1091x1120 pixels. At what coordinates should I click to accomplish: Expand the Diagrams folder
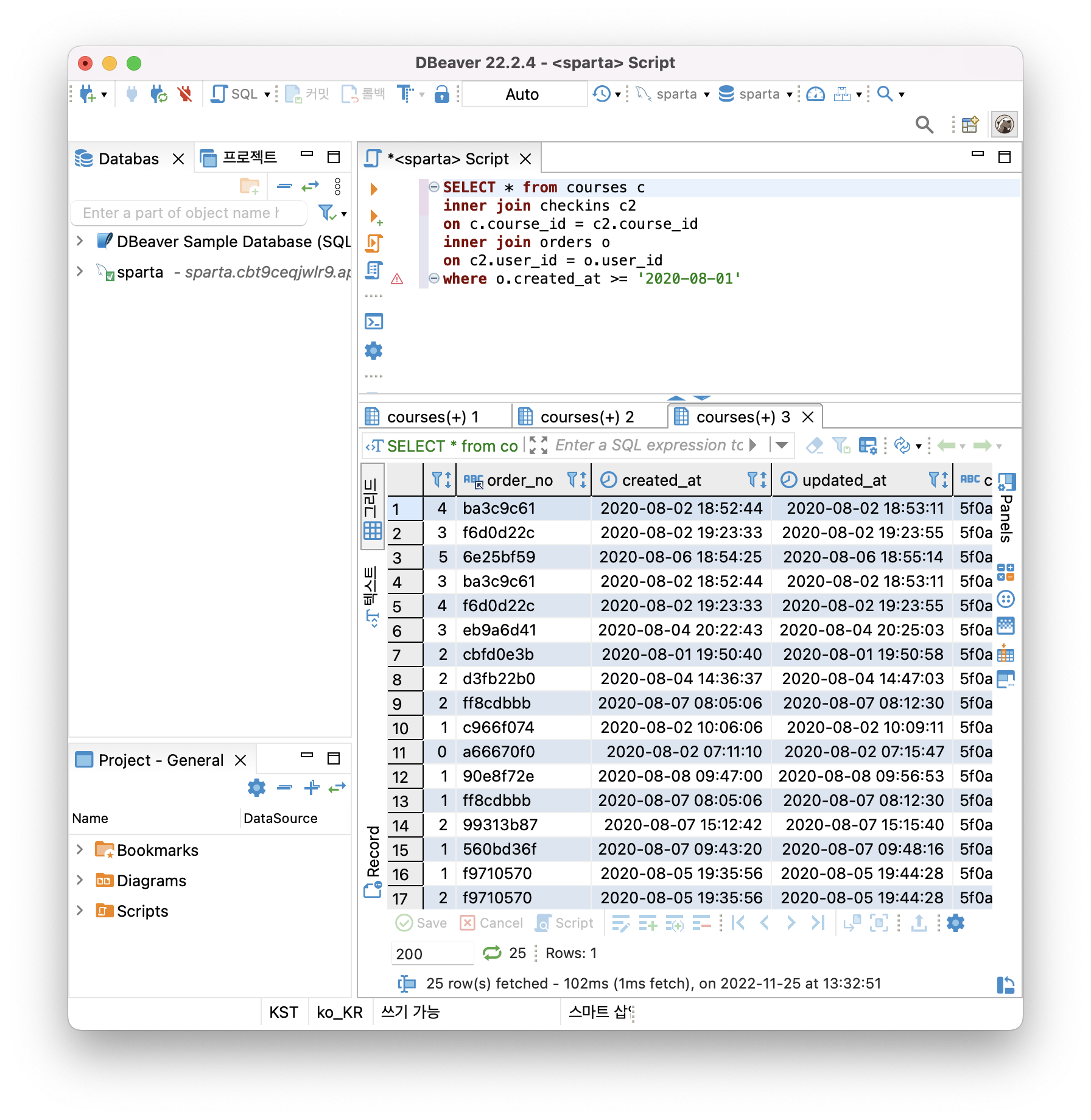point(80,880)
